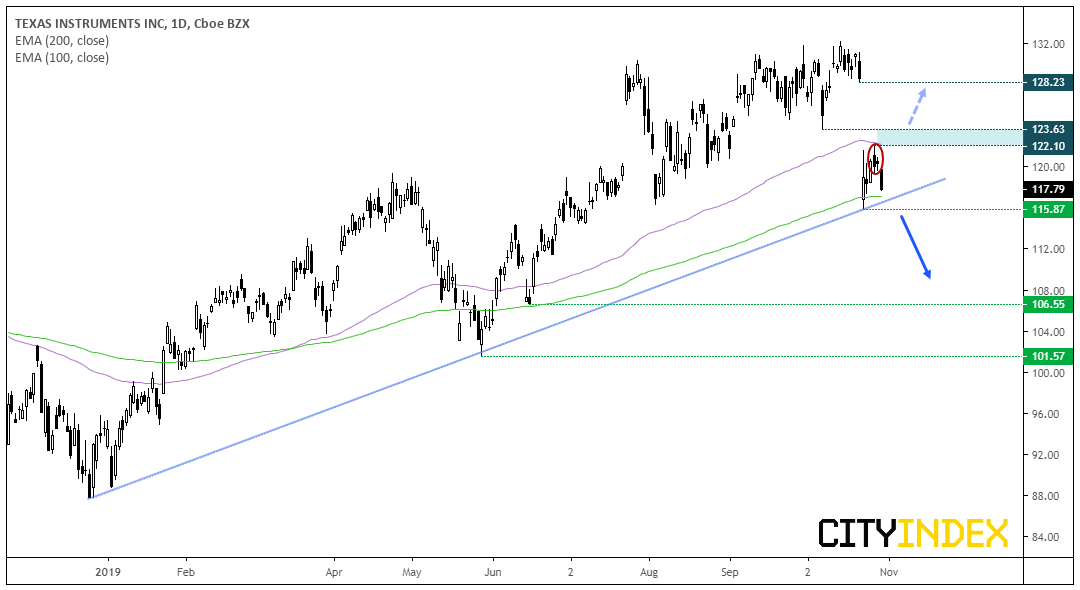The image size is (1080, 590).
Task: Select the blue ascending trendline
Action: [x=517, y=338]
